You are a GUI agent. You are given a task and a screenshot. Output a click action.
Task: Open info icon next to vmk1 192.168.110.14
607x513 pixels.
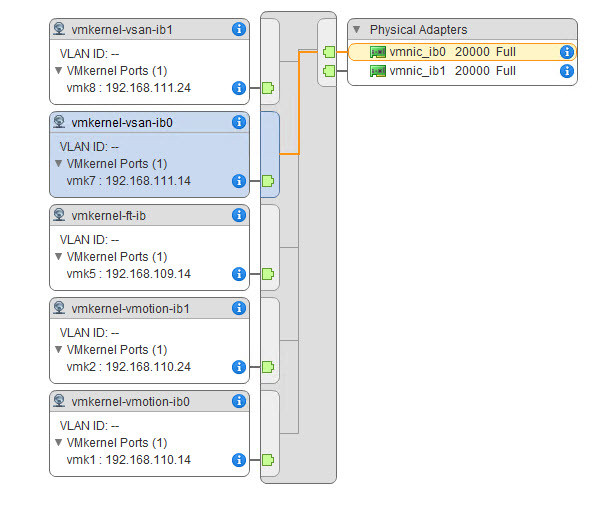point(238,460)
